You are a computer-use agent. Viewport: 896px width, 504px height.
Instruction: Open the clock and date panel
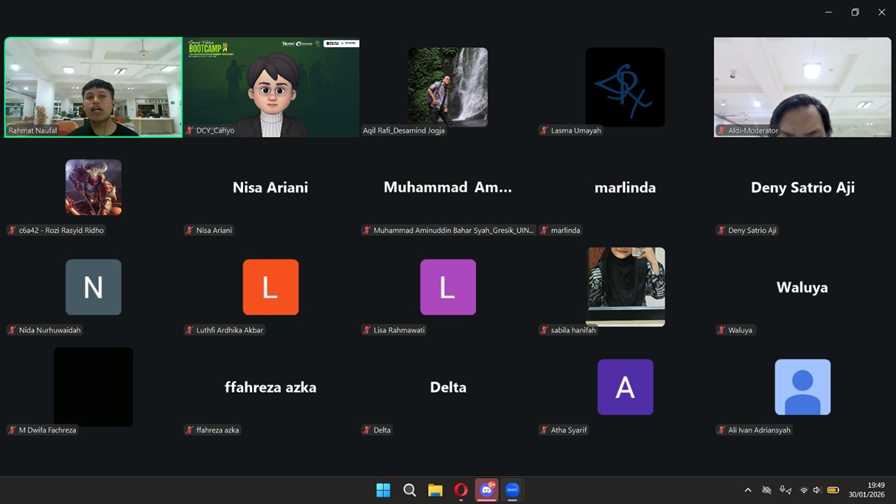tap(866, 490)
